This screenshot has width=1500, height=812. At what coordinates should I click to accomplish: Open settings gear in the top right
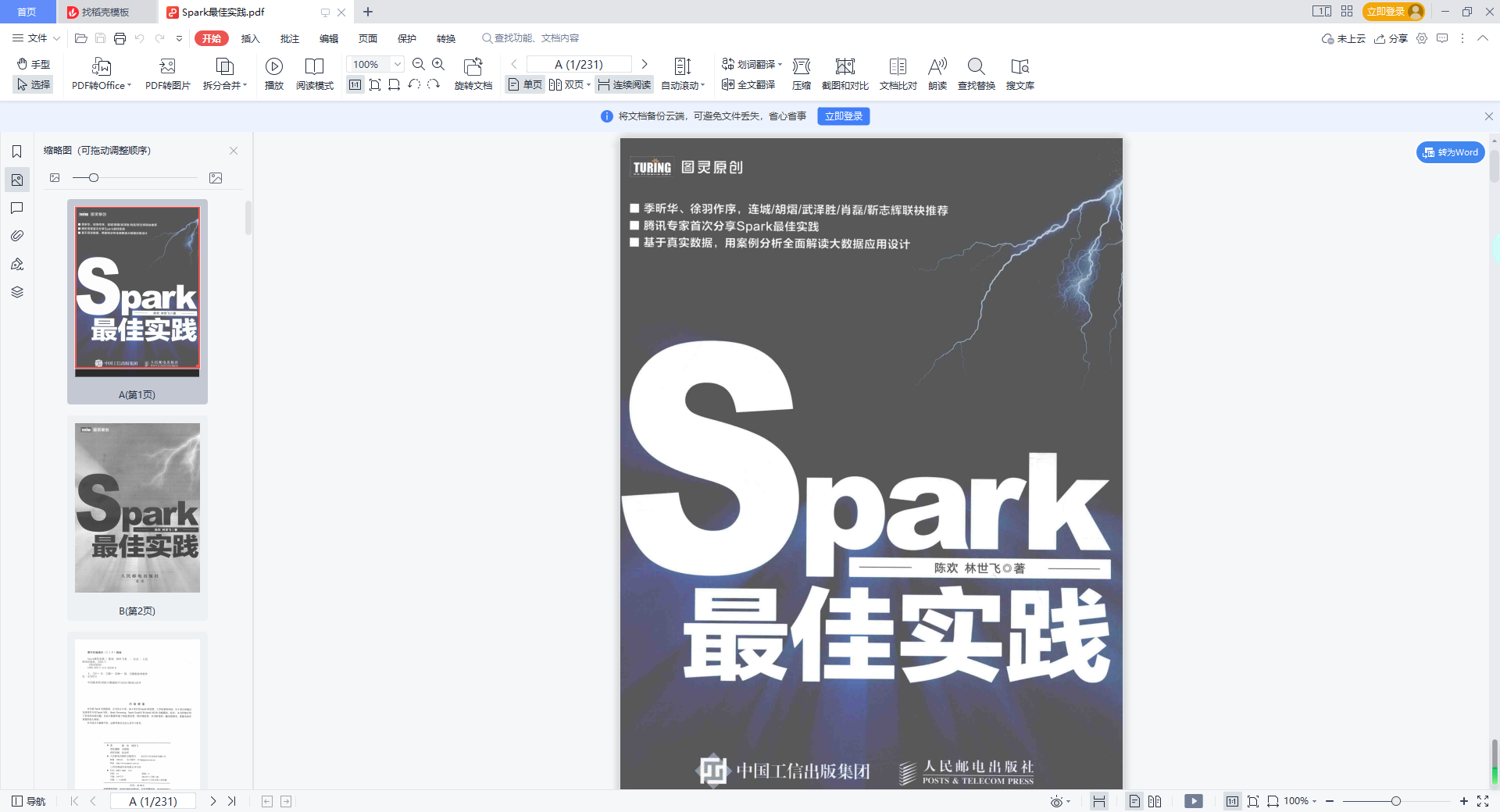[x=1422, y=38]
